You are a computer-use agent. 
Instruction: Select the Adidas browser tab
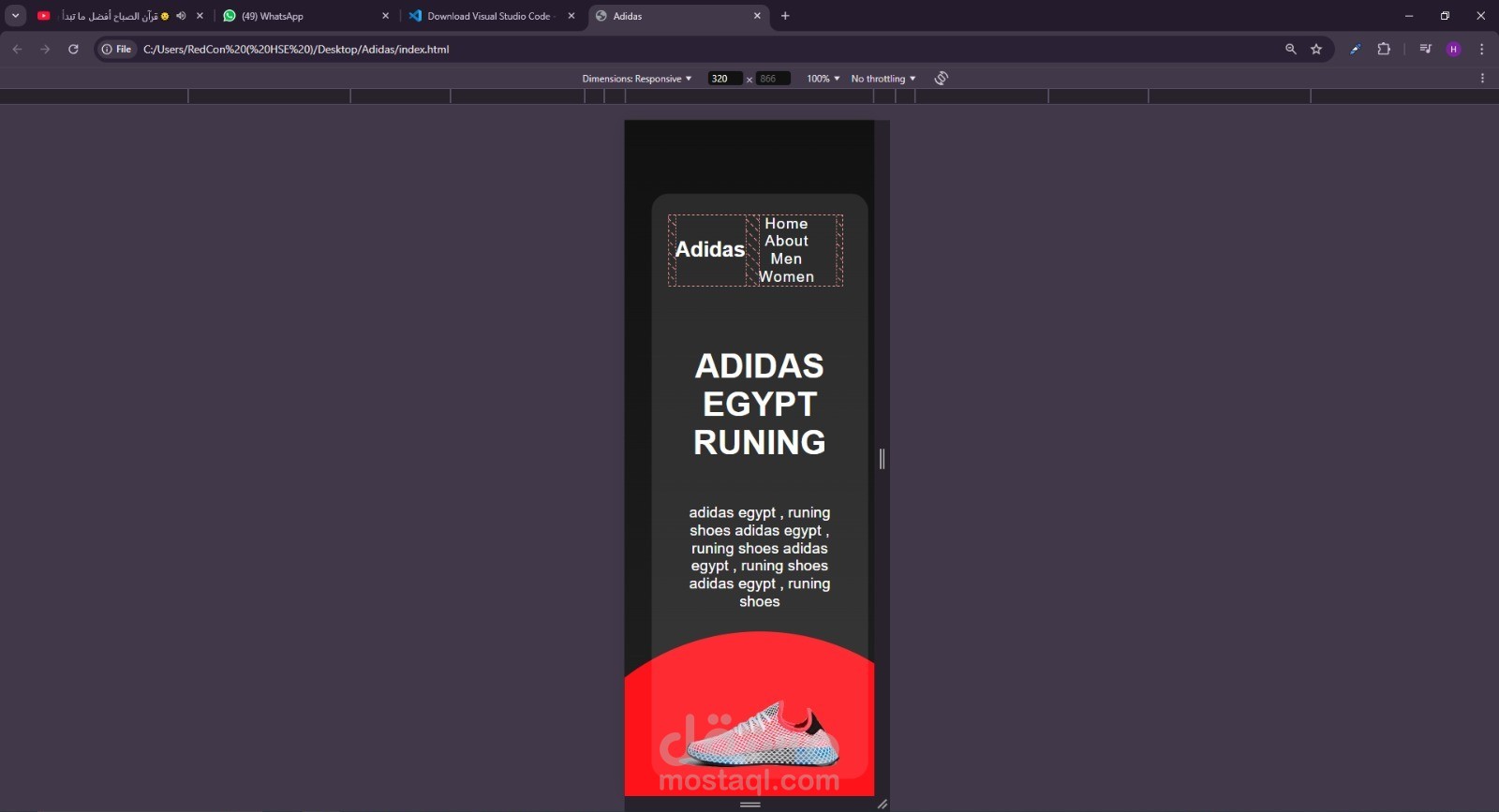tap(678, 16)
